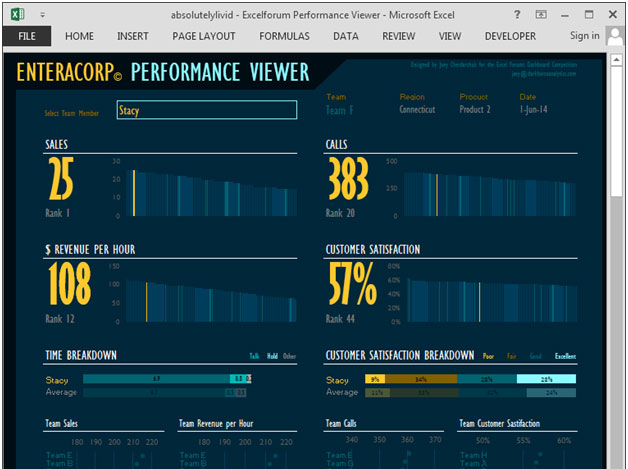The width and height of the screenshot is (628, 469).
Task: Click the vertical scrollbar thumb
Action: click(x=616, y=131)
